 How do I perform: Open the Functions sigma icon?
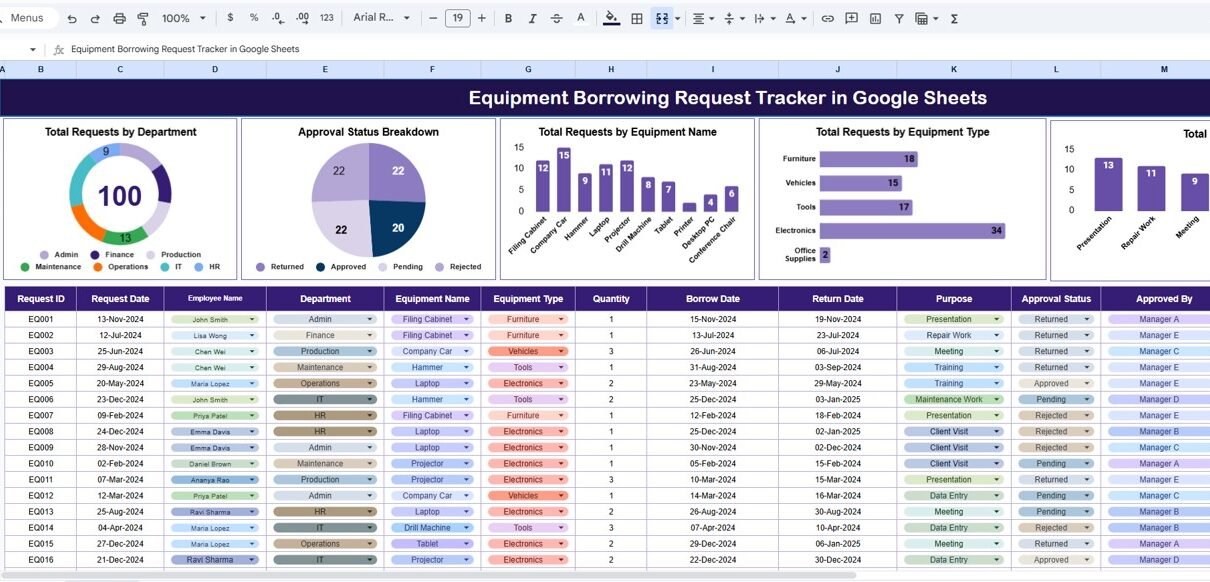click(x=954, y=18)
